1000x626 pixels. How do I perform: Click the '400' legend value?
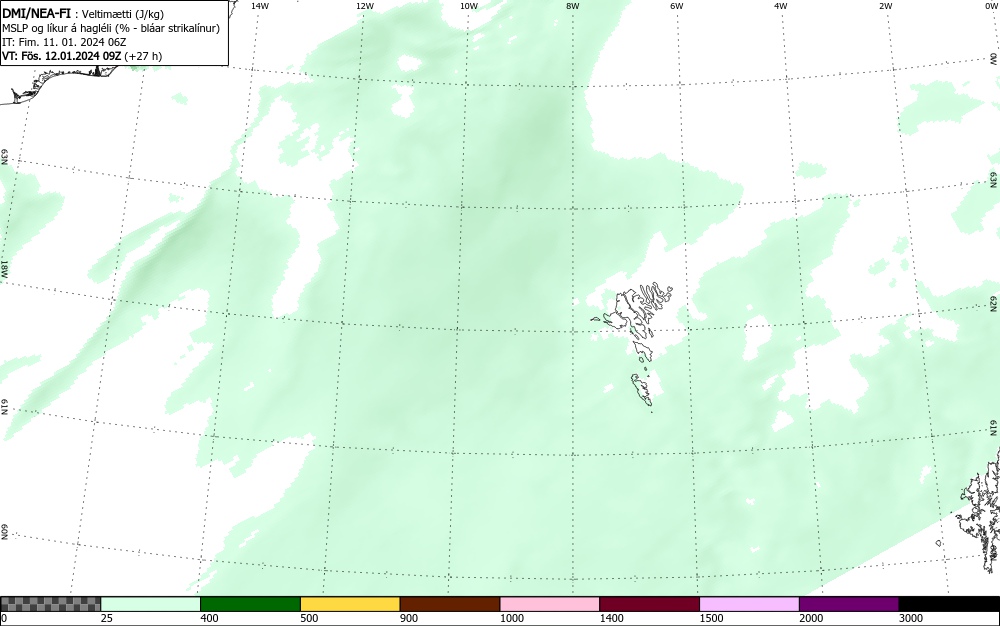[x=209, y=618]
